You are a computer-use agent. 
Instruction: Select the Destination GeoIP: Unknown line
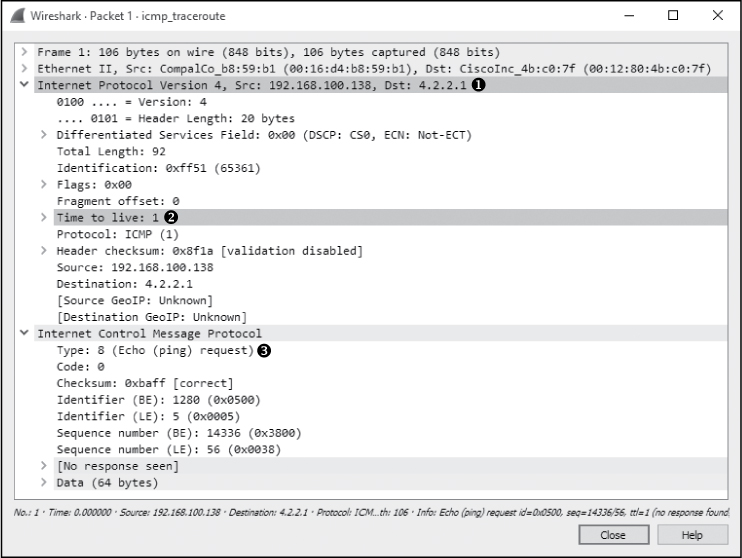click(x=390, y=317)
